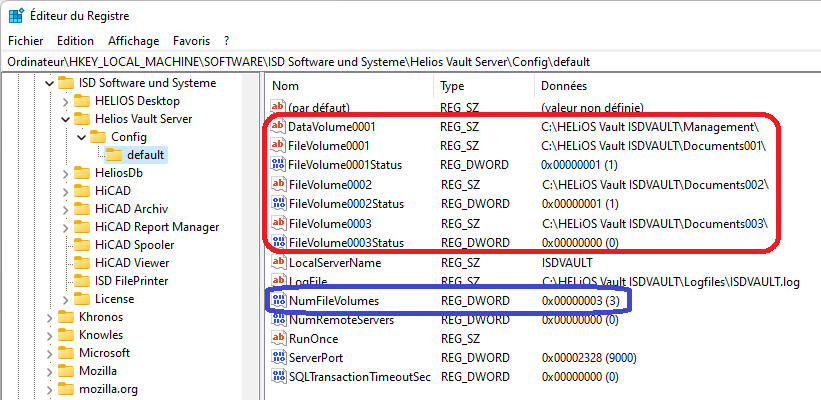821x400 pixels.
Task: Click the Registry Editor app icon in title bar
Action: pyautogui.click(x=17, y=16)
